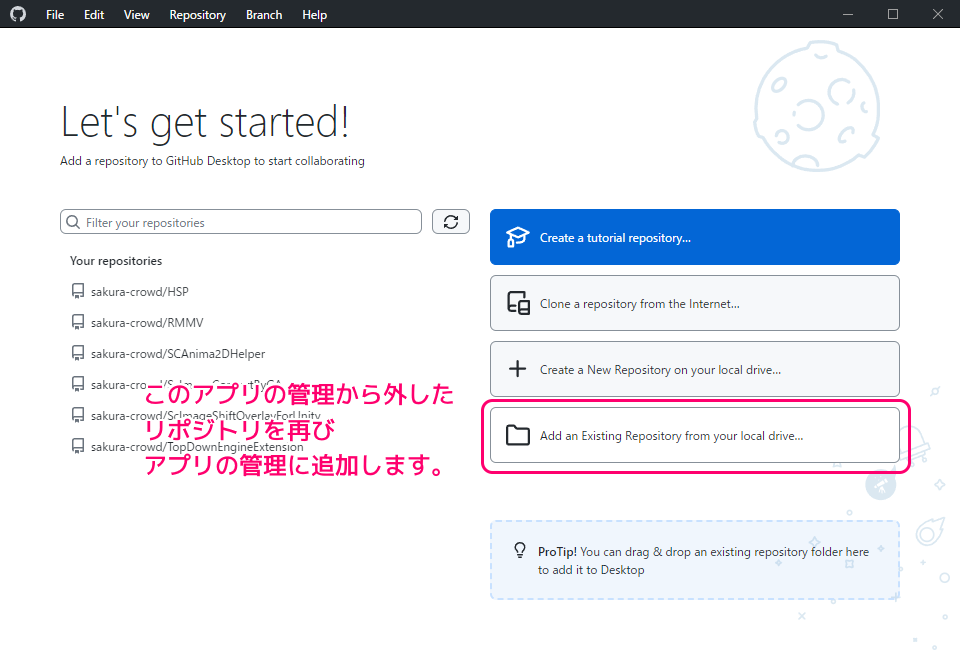Minimize the GitHub Desktop window
The image size is (960, 660).
pos(847,14)
